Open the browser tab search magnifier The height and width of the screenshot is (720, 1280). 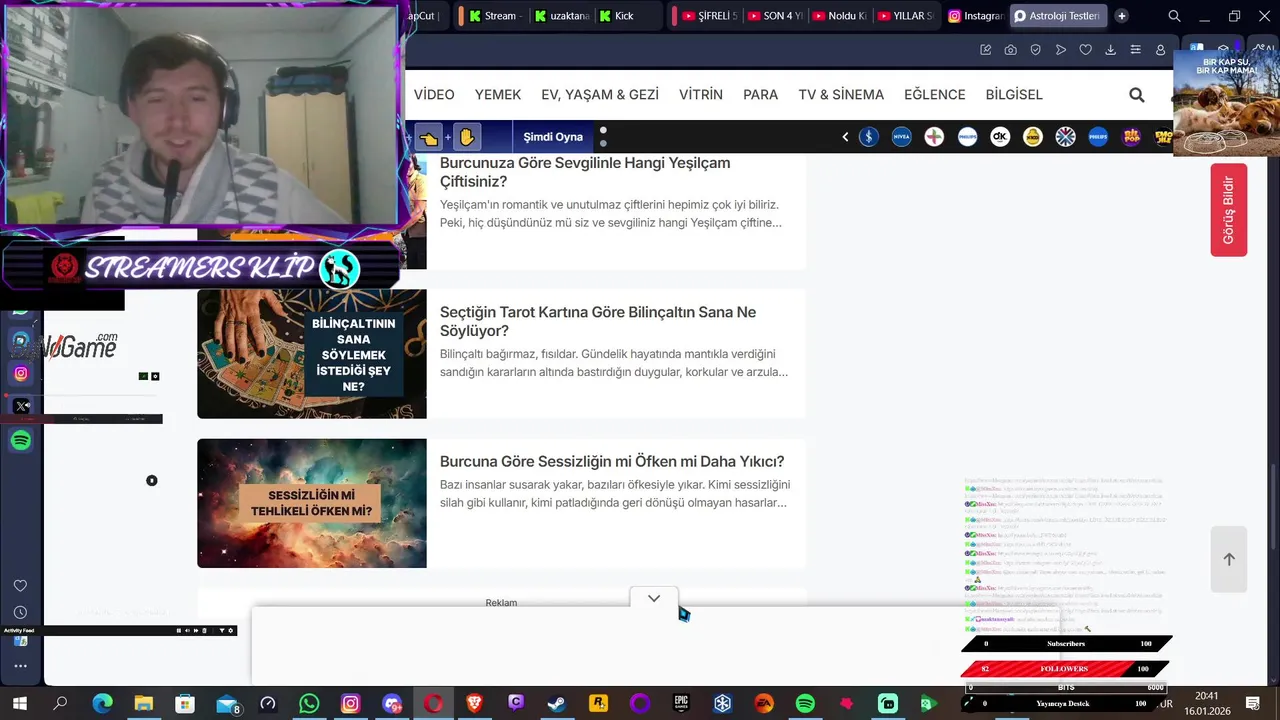click(x=1174, y=16)
